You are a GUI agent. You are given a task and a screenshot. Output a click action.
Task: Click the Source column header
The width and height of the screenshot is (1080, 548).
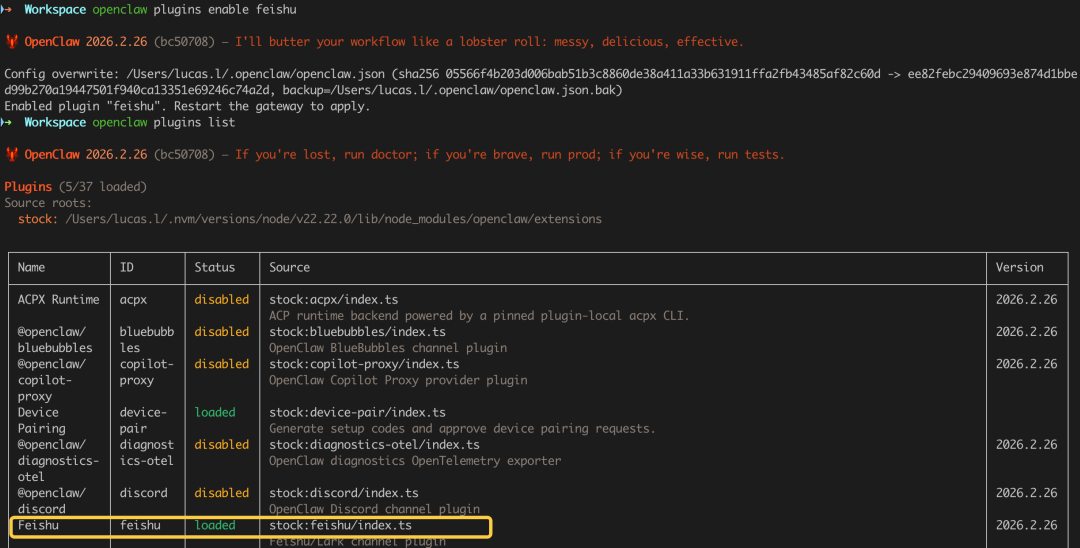tap(289, 268)
